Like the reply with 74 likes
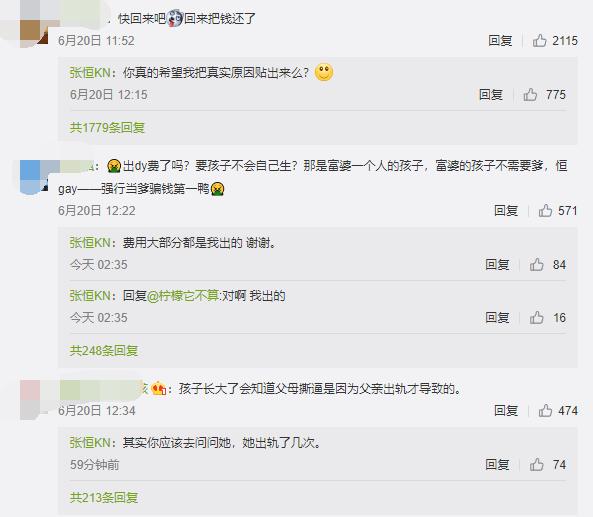 pos(536,464)
